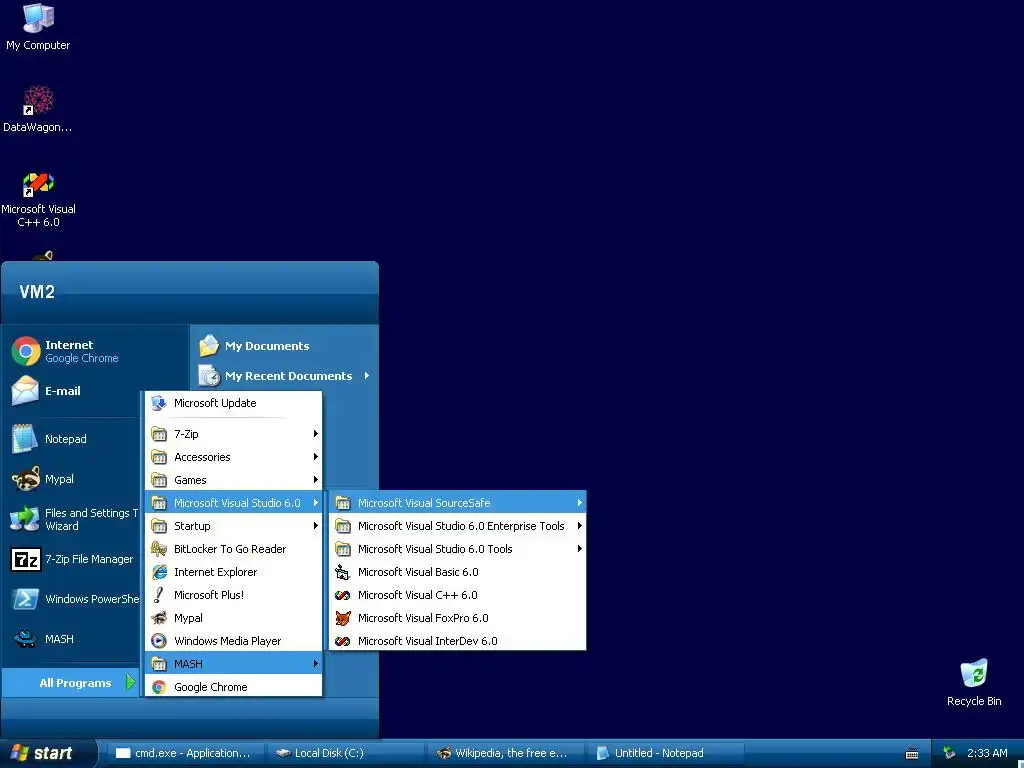The image size is (1024, 768).
Task: Click the My Documents folder icon
Action: 209,345
